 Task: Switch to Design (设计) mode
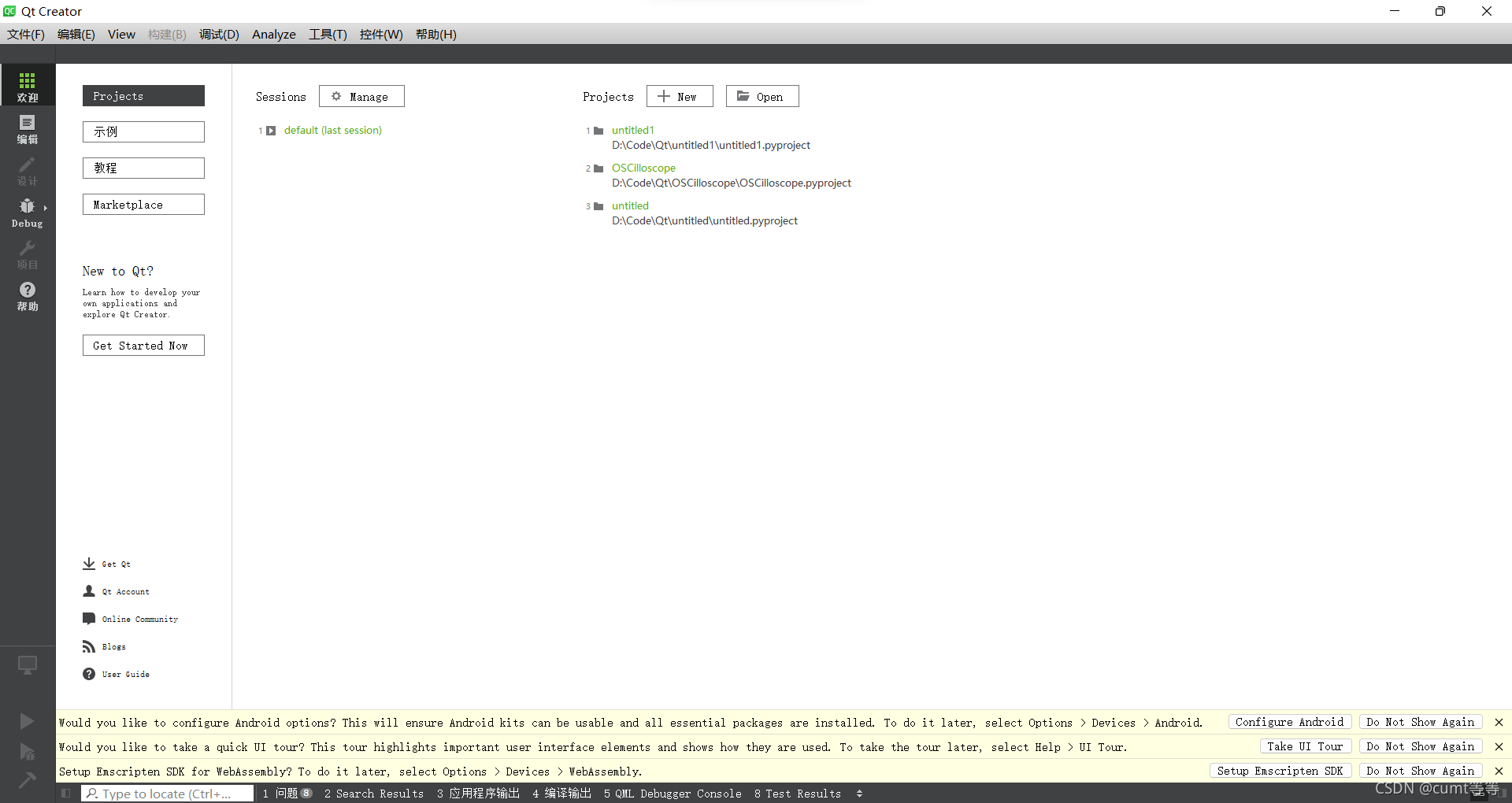pos(28,170)
